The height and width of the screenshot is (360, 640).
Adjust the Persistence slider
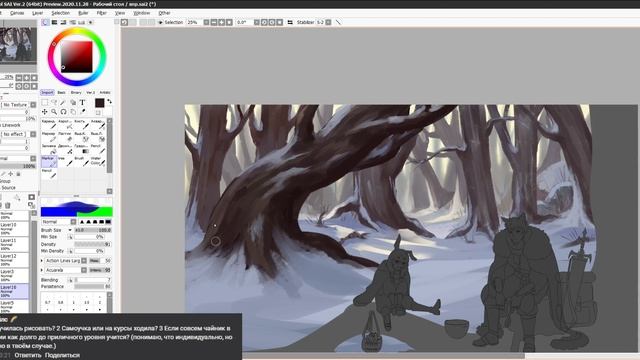[93, 287]
